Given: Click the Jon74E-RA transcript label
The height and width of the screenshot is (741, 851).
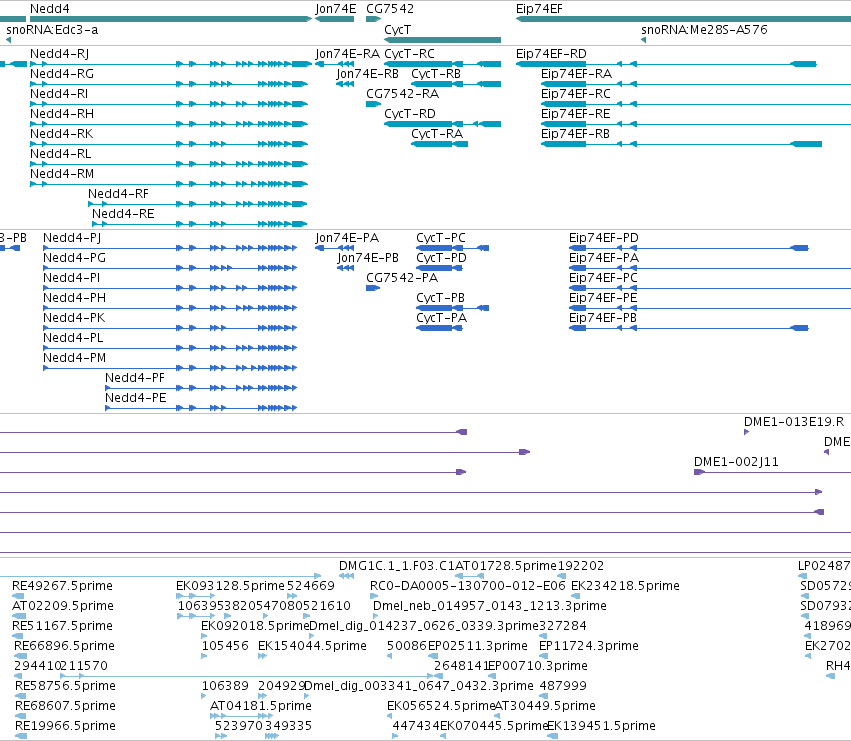Looking at the screenshot, I should 347,54.
